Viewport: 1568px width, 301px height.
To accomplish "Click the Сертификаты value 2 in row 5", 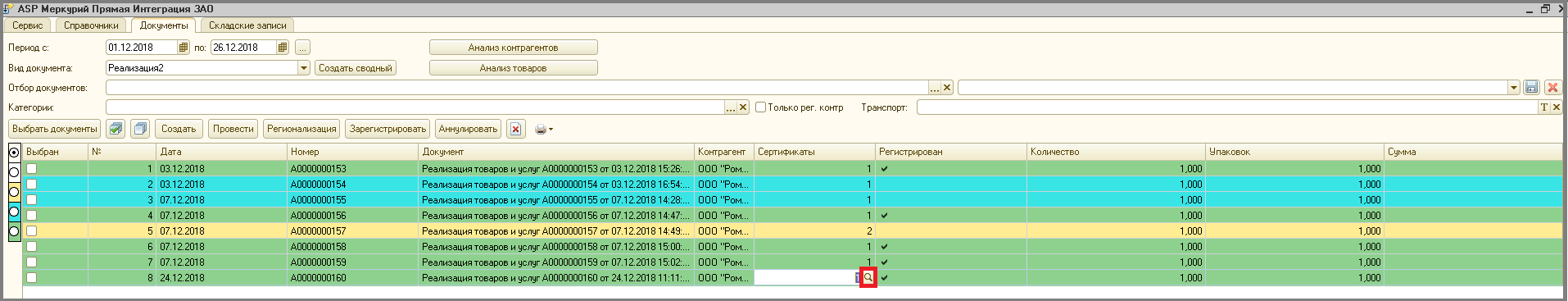I will 814,231.
